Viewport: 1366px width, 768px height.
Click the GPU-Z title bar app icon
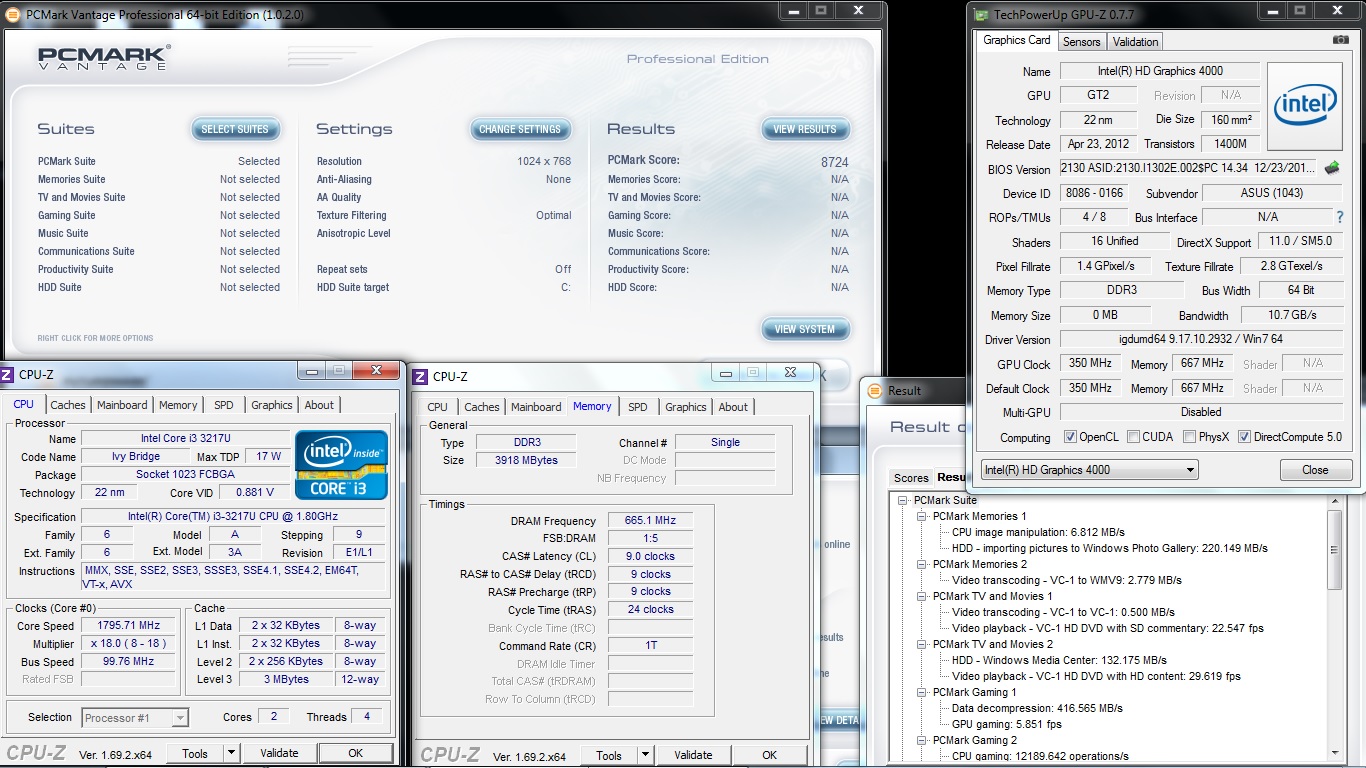979,15
